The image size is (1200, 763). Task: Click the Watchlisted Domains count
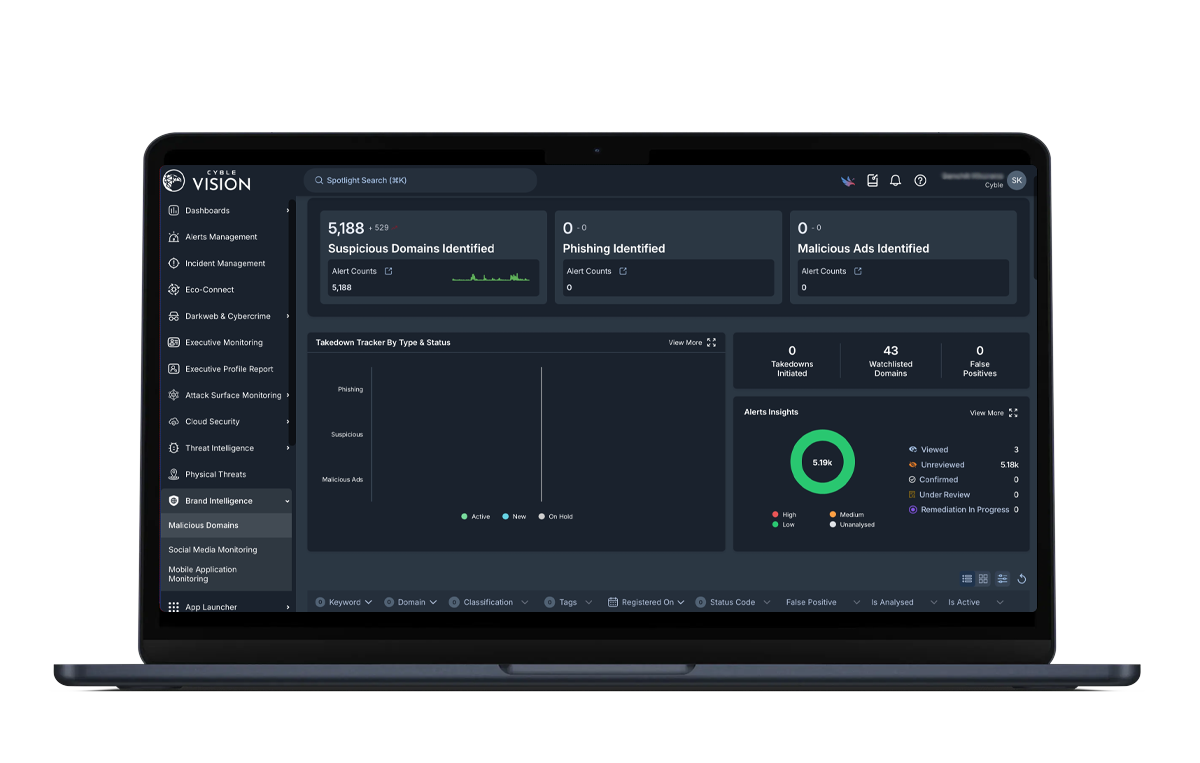coord(891,351)
